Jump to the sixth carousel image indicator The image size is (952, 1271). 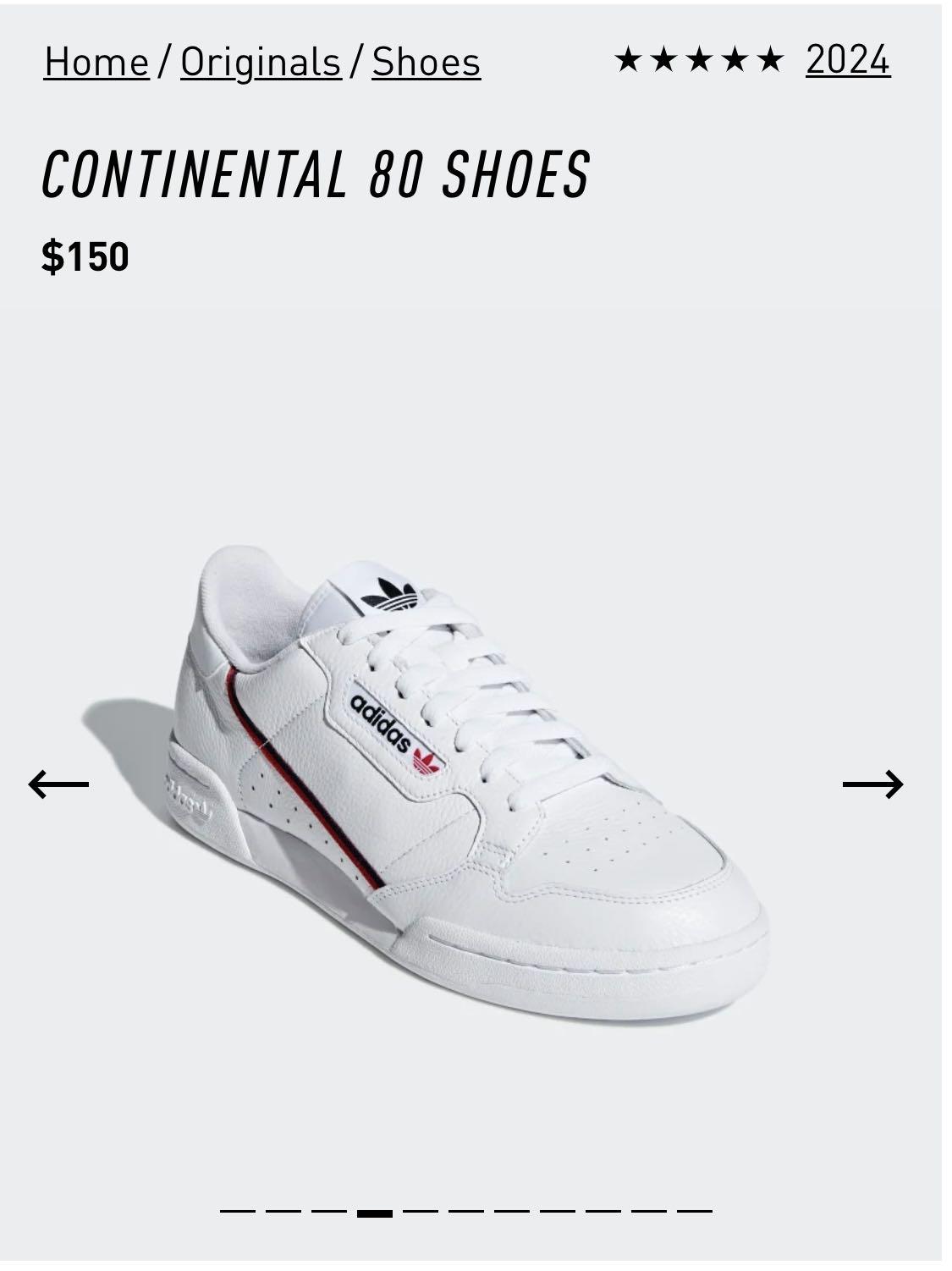(x=466, y=1212)
